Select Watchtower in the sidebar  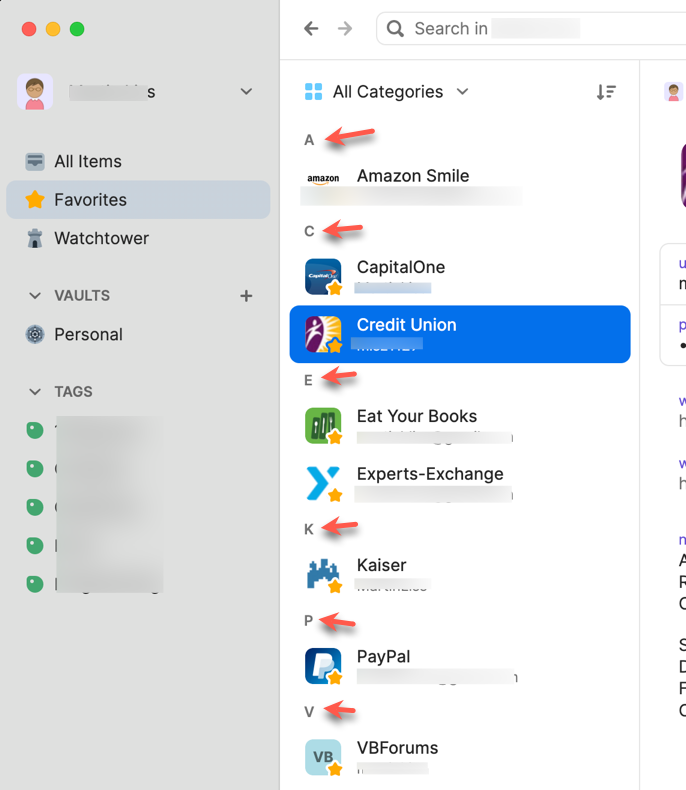click(101, 238)
